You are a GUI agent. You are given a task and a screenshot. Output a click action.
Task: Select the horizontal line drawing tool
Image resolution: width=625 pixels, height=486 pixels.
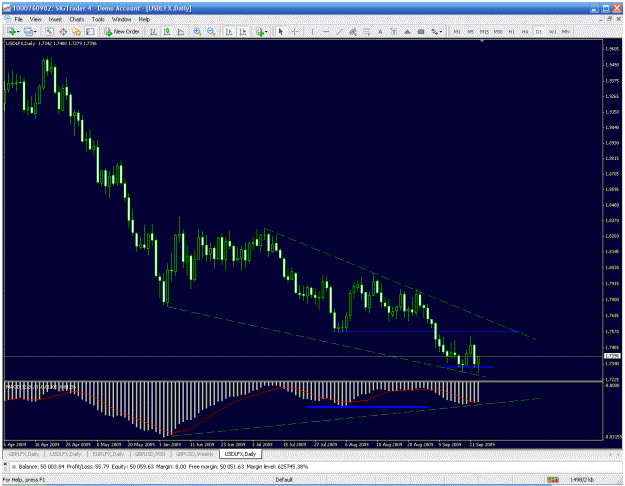click(x=326, y=31)
